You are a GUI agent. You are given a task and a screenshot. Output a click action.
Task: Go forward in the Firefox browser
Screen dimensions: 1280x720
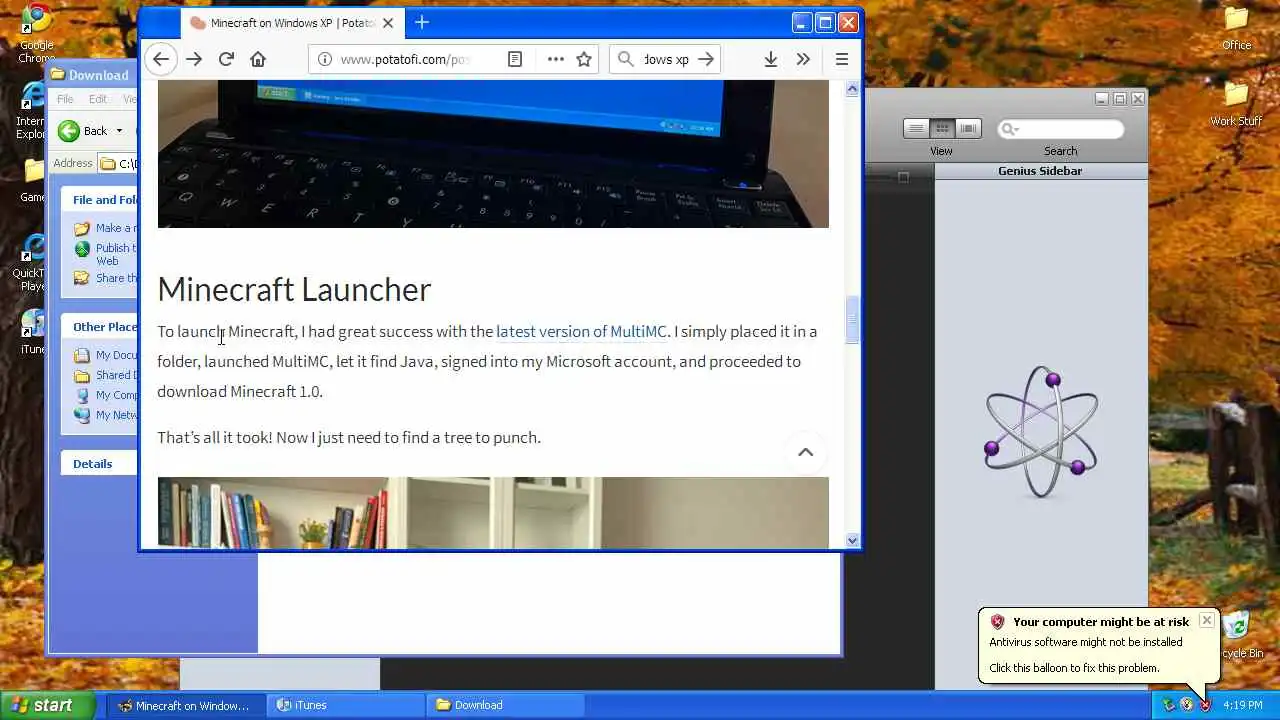[194, 59]
